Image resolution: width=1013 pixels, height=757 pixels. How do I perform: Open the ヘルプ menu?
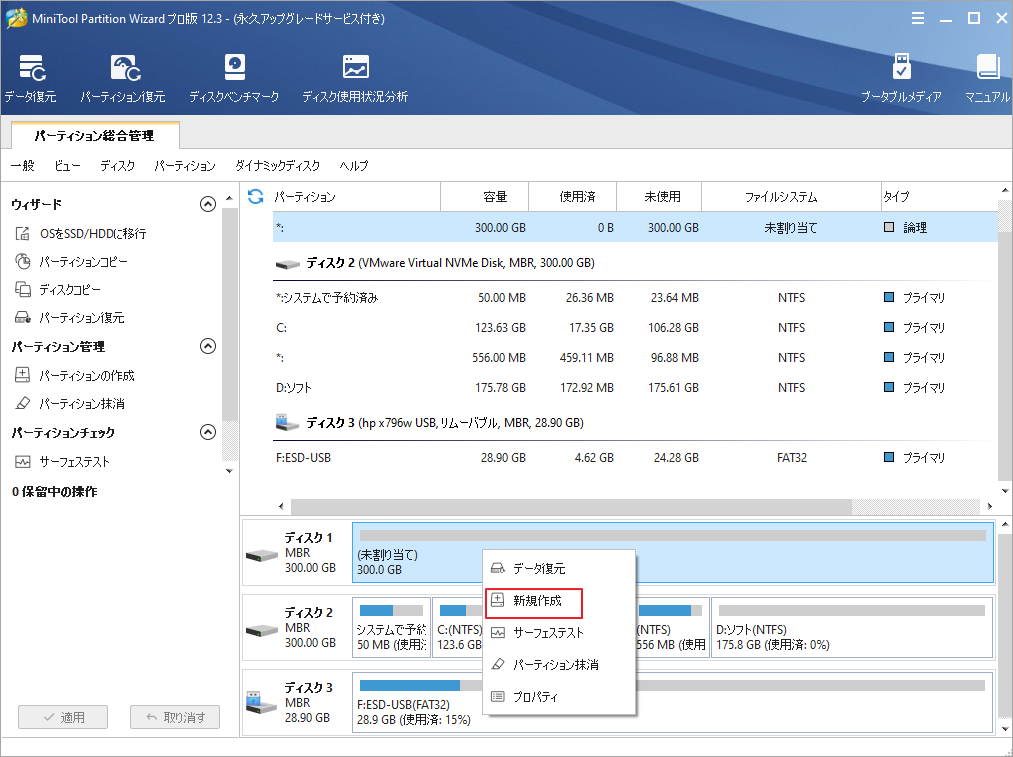(x=354, y=166)
